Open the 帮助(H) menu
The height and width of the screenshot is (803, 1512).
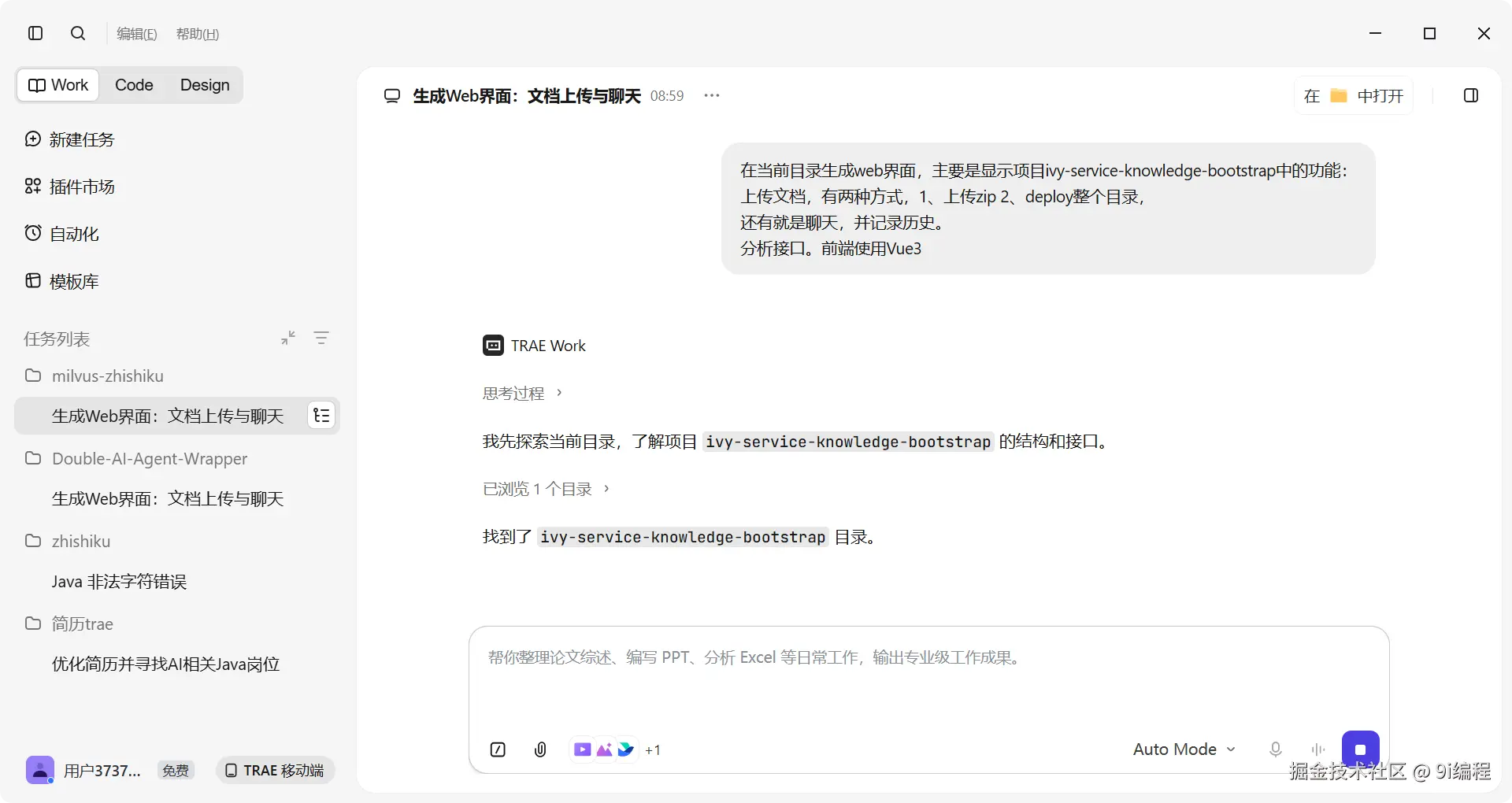[198, 34]
